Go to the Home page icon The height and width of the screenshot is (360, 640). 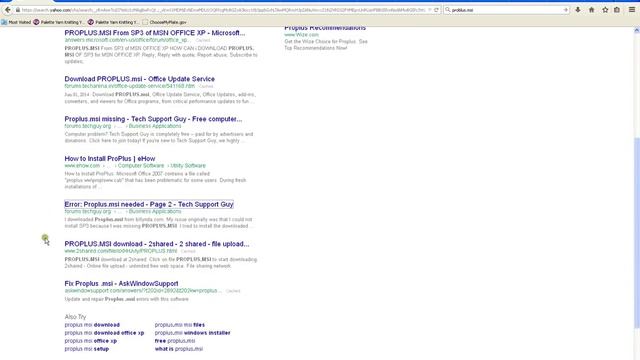591,10
